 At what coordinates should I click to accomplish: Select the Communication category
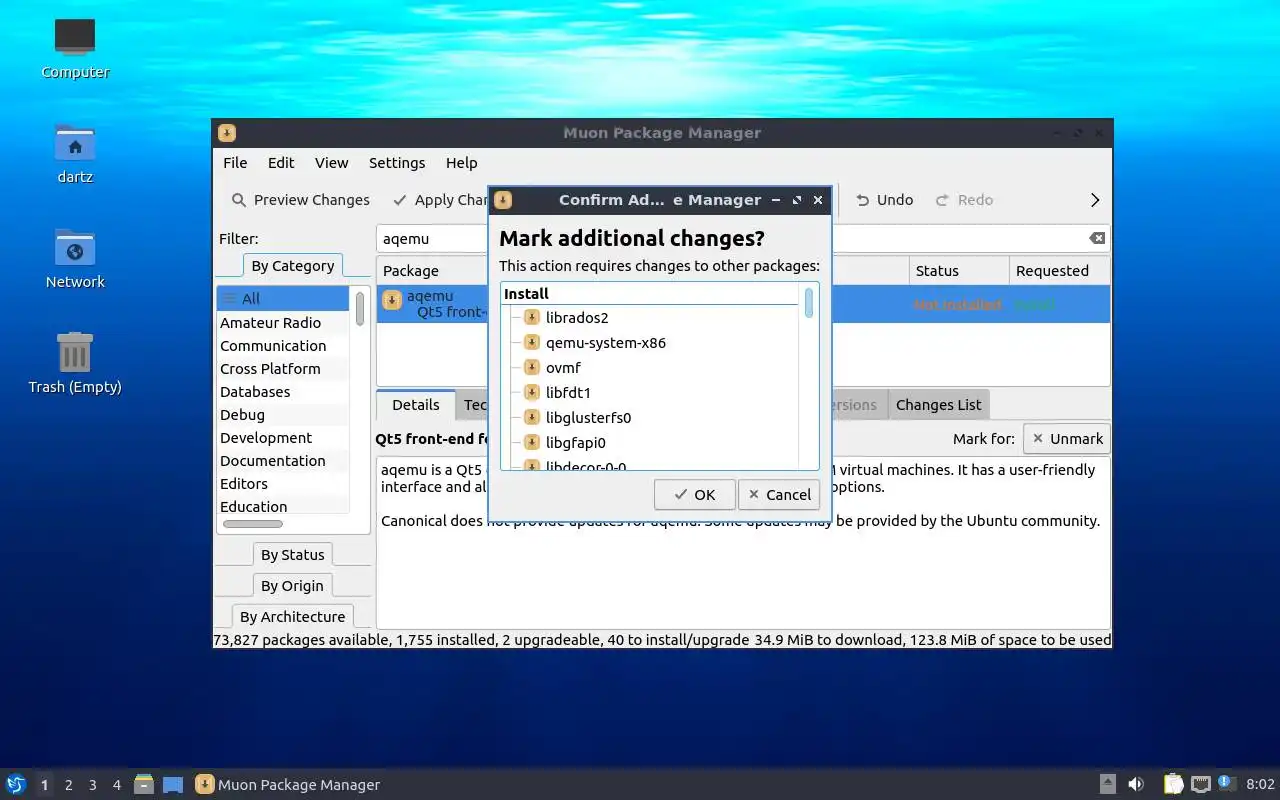pos(283,346)
